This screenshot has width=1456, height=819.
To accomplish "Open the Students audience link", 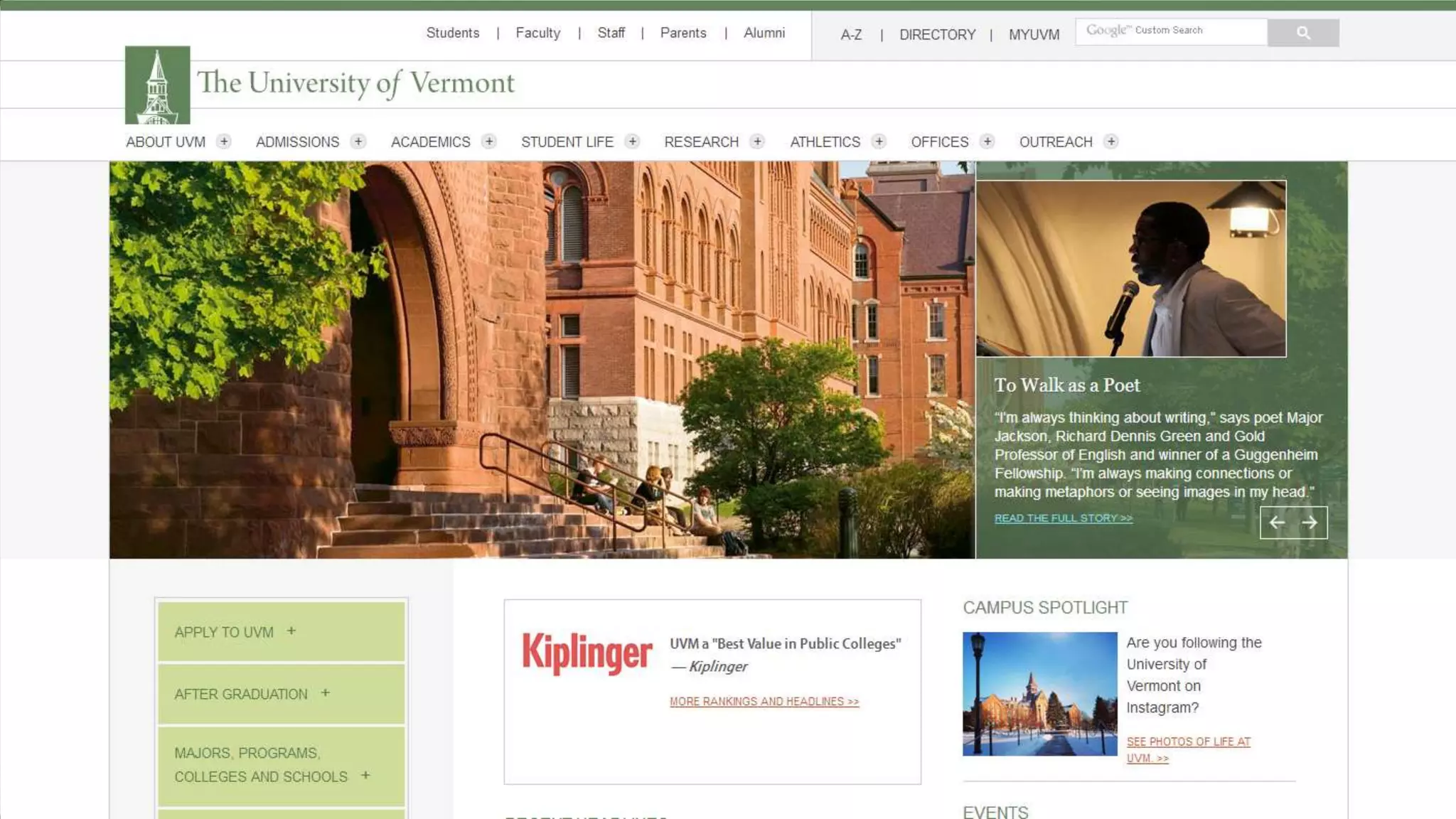I will (x=453, y=33).
